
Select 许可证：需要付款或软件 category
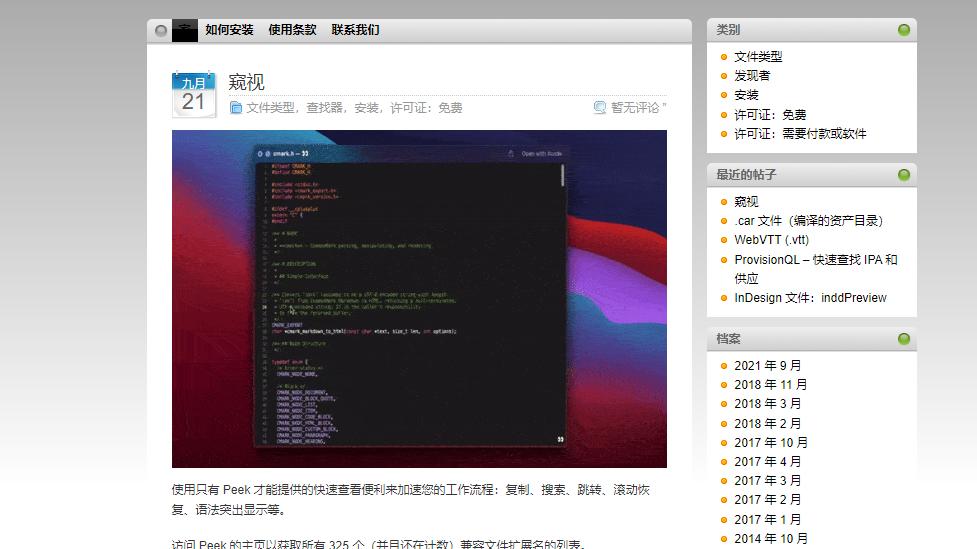[800, 134]
